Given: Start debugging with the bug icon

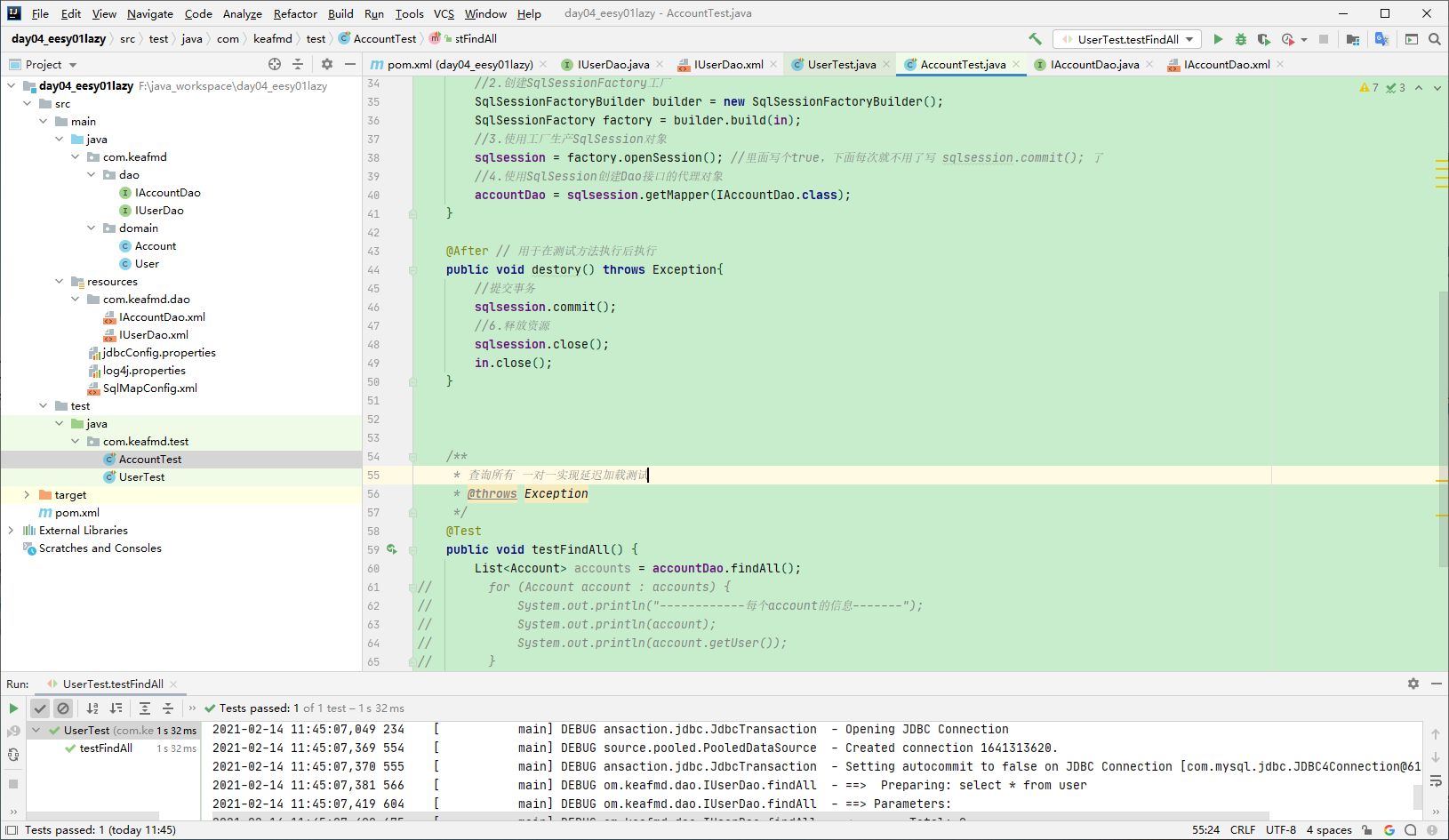Looking at the screenshot, I should pos(1241,39).
